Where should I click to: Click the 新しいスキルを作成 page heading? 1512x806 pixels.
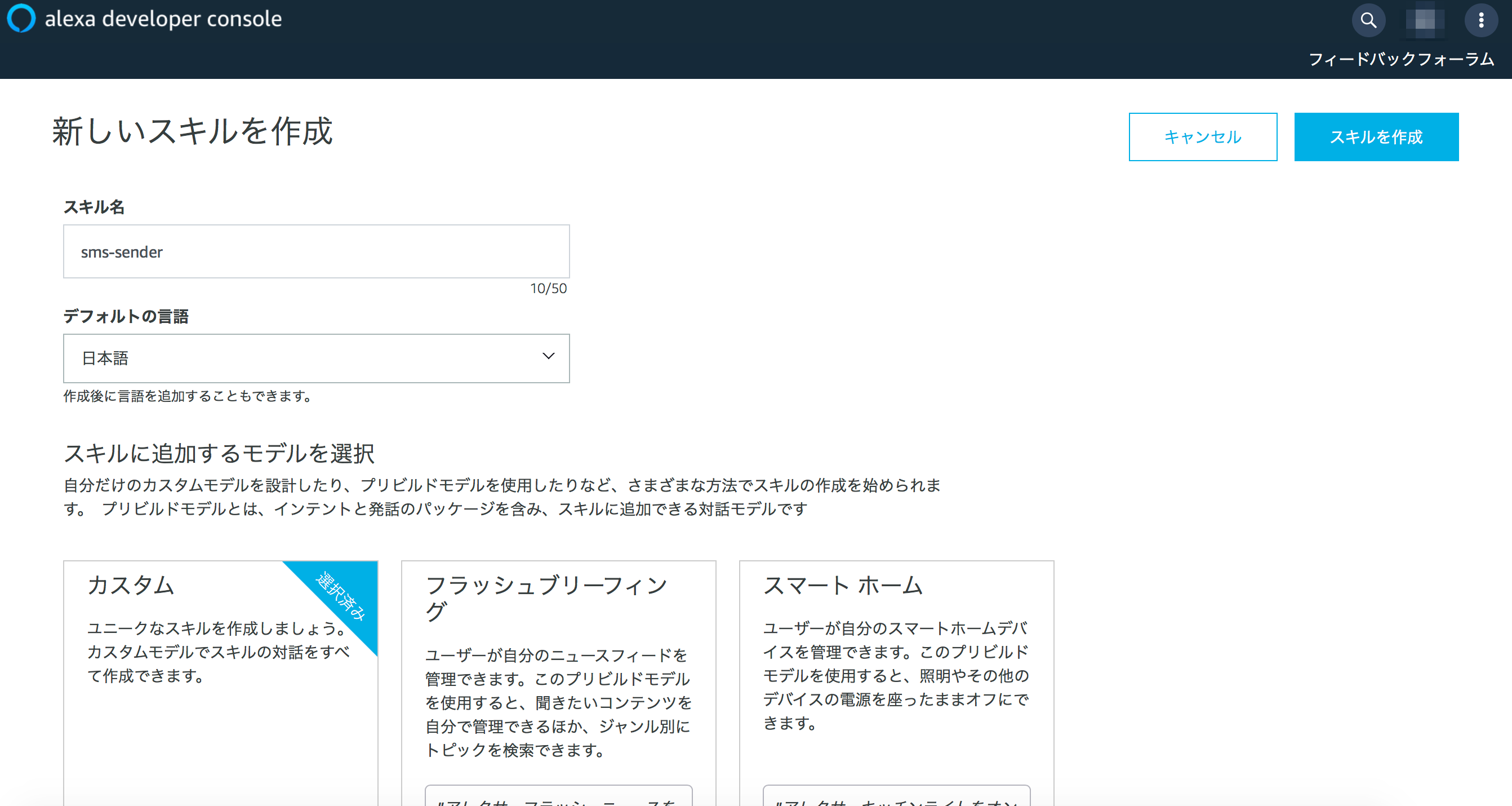[x=193, y=131]
